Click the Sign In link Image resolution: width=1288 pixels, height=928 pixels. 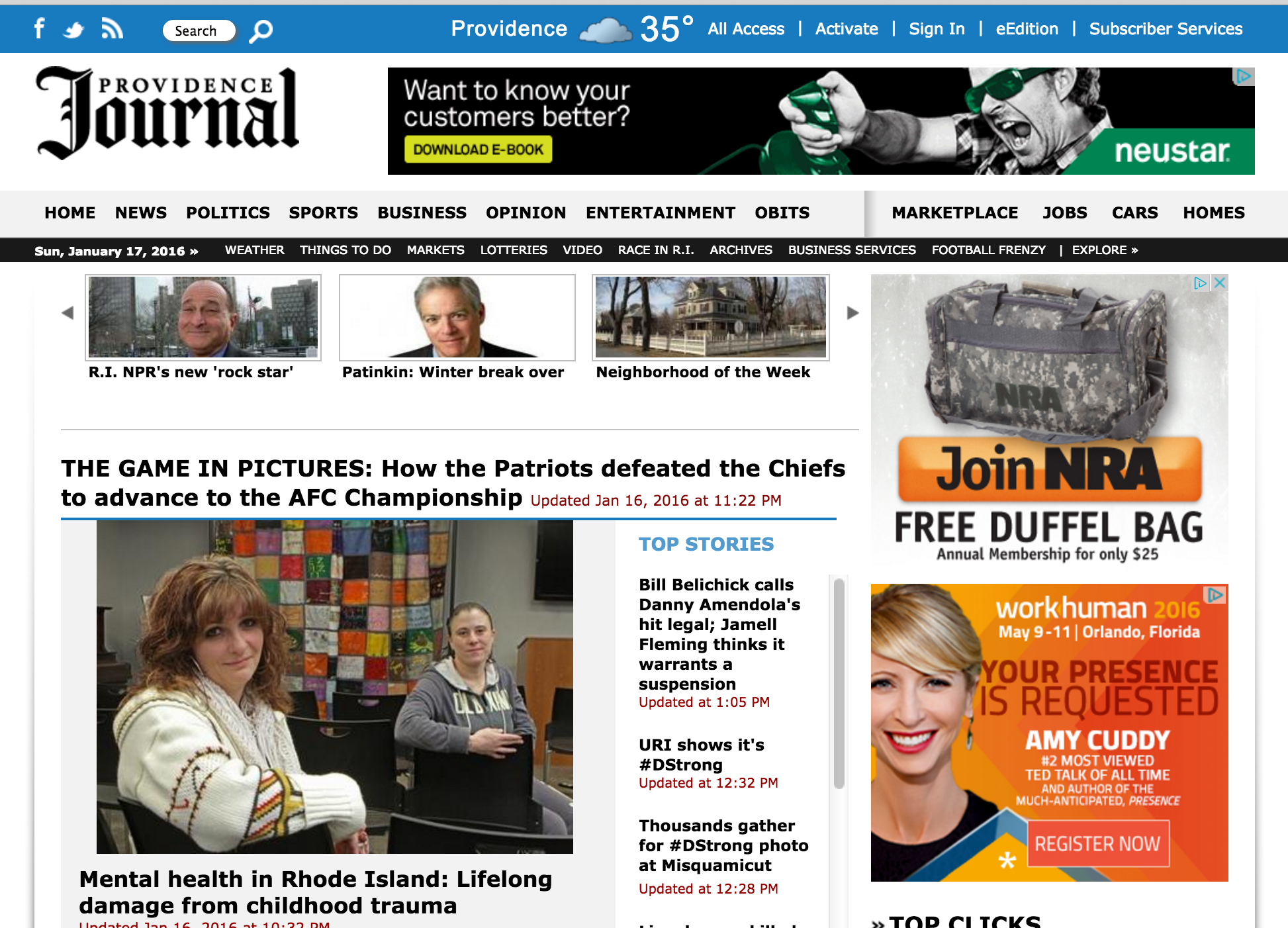[x=937, y=28]
